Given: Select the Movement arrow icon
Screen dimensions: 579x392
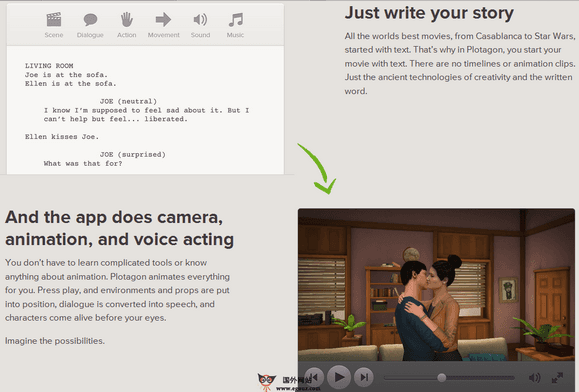Looking at the screenshot, I should (x=163, y=20).
